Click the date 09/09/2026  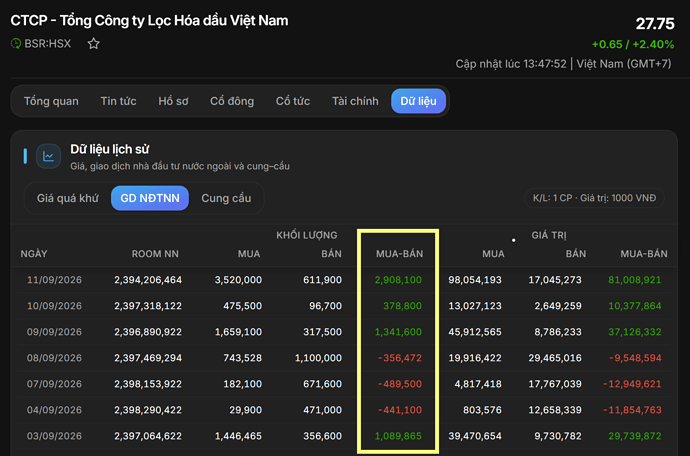tap(54, 332)
